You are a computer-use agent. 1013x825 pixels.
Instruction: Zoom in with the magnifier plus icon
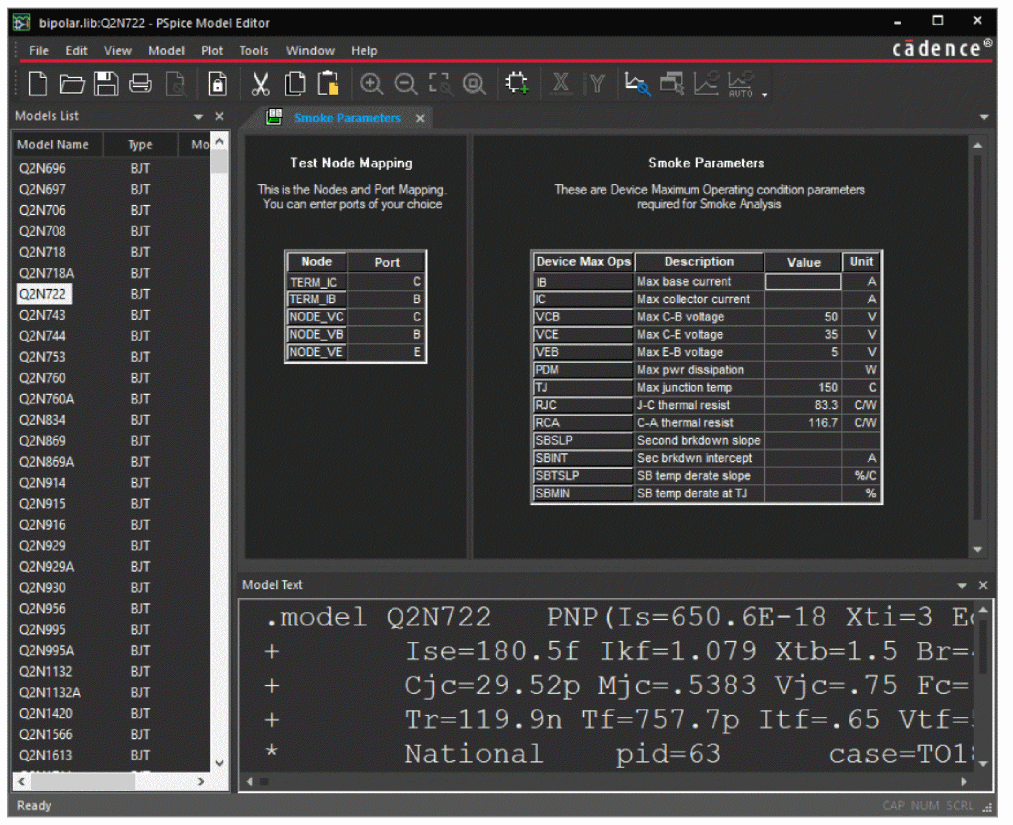371,84
